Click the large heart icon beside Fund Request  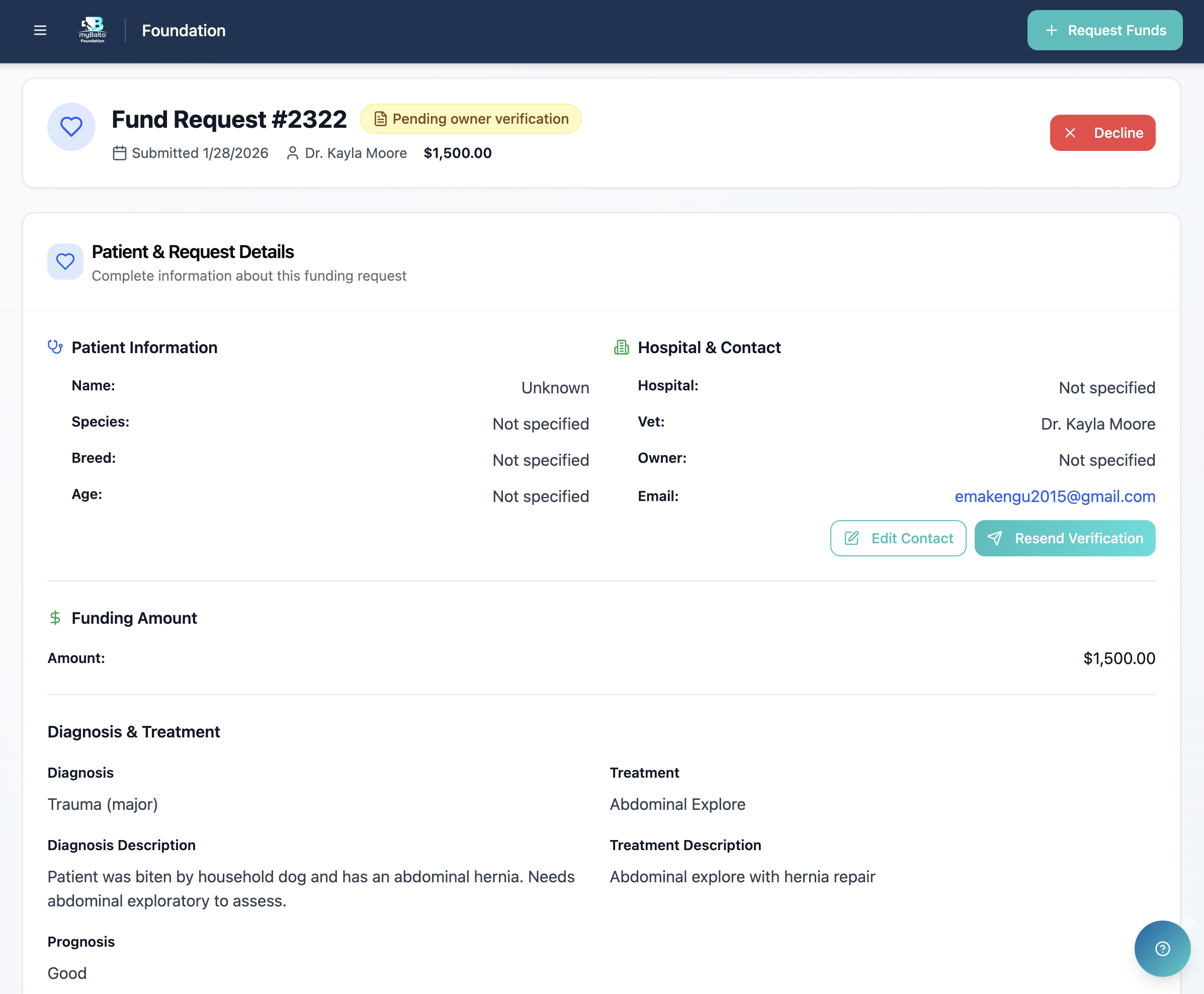(71, 127)
